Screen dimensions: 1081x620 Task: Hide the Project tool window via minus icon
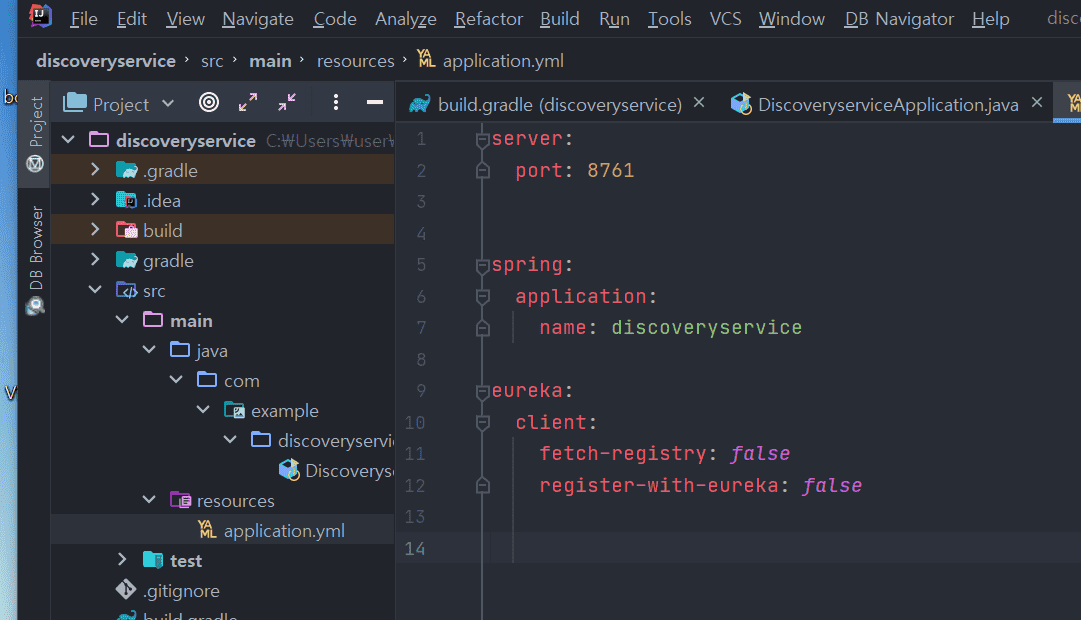pos(375,103)
